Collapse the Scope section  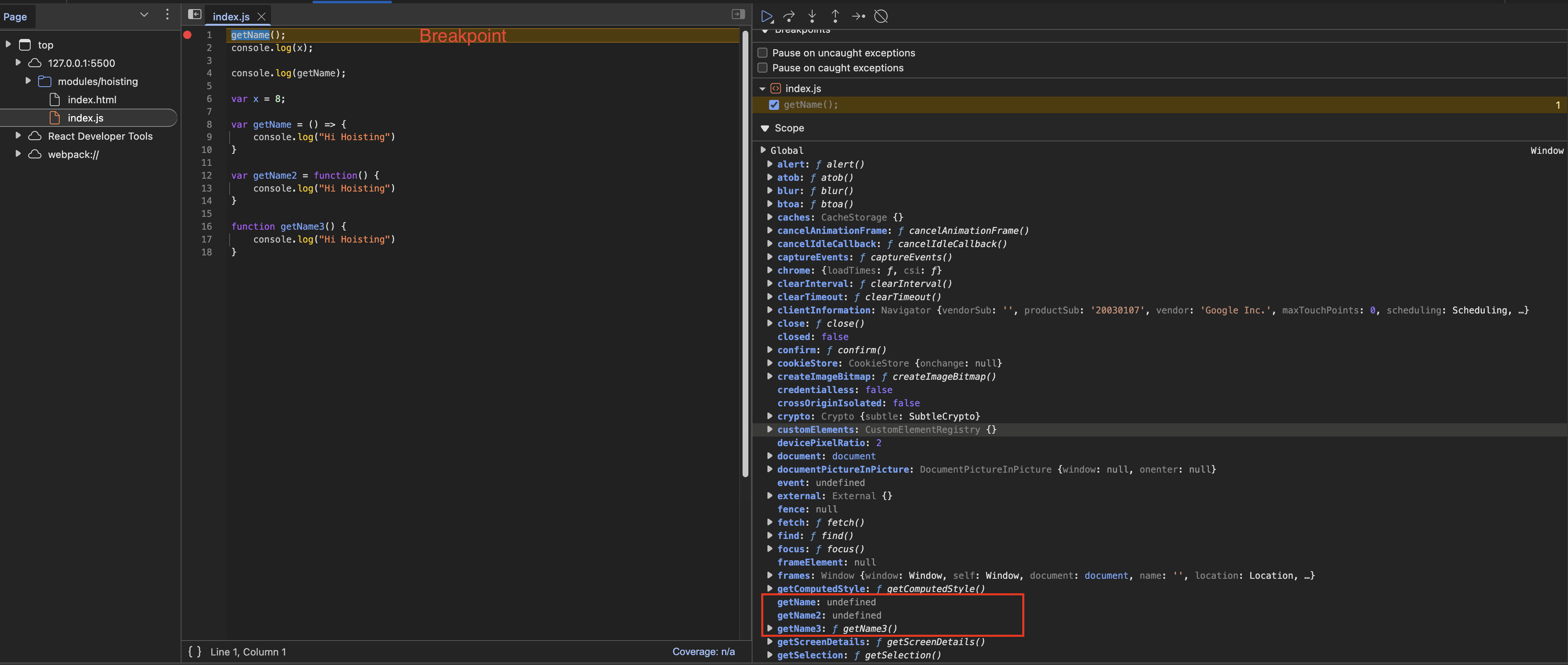(x=765, y=128)
